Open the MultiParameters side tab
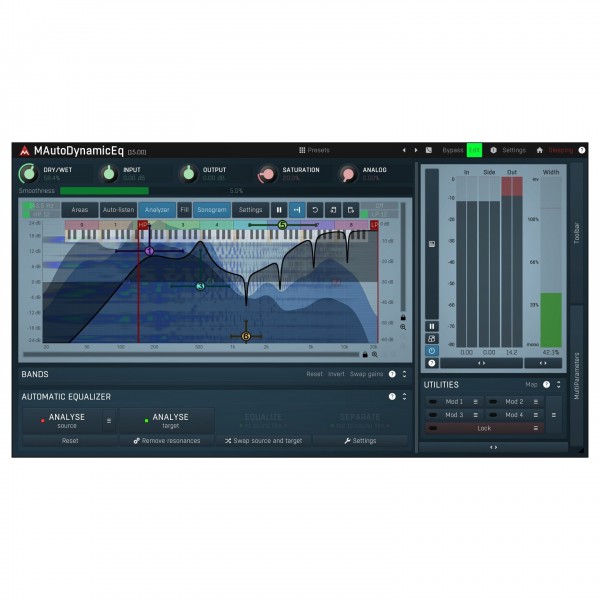600x600 pixels. click(577, 376)
